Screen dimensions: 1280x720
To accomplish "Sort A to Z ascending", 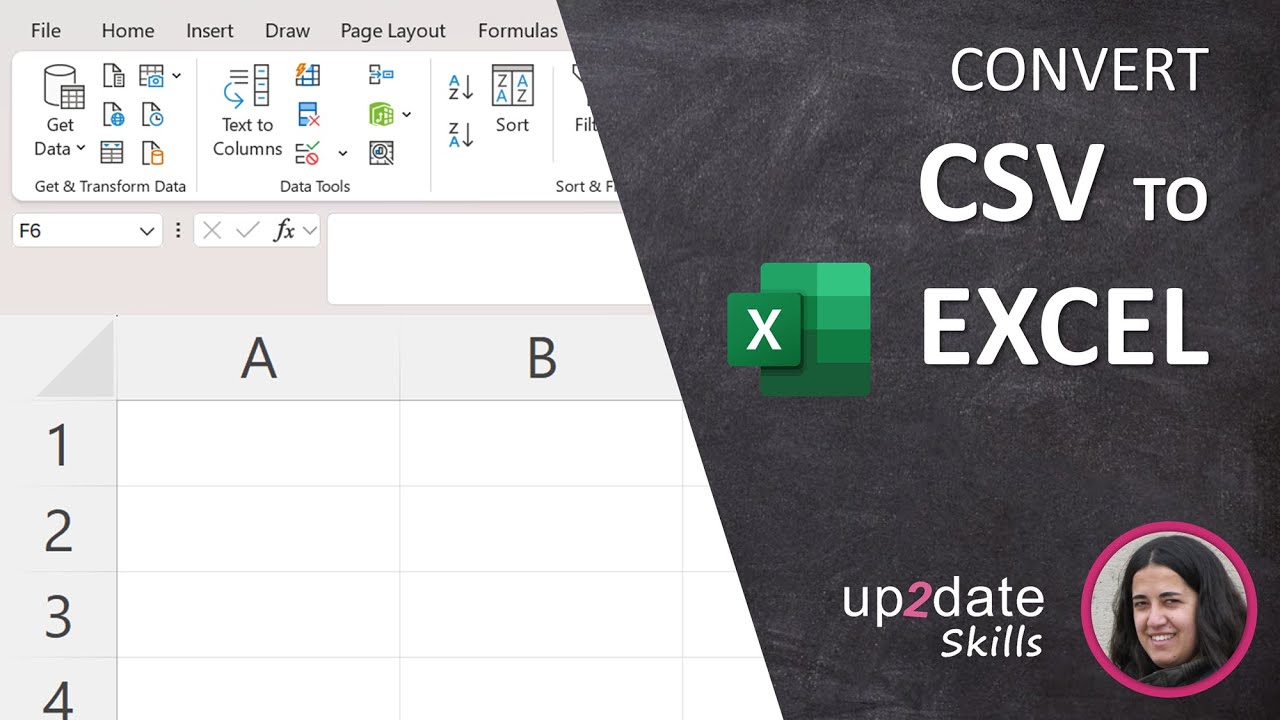I will coord(461,87).
